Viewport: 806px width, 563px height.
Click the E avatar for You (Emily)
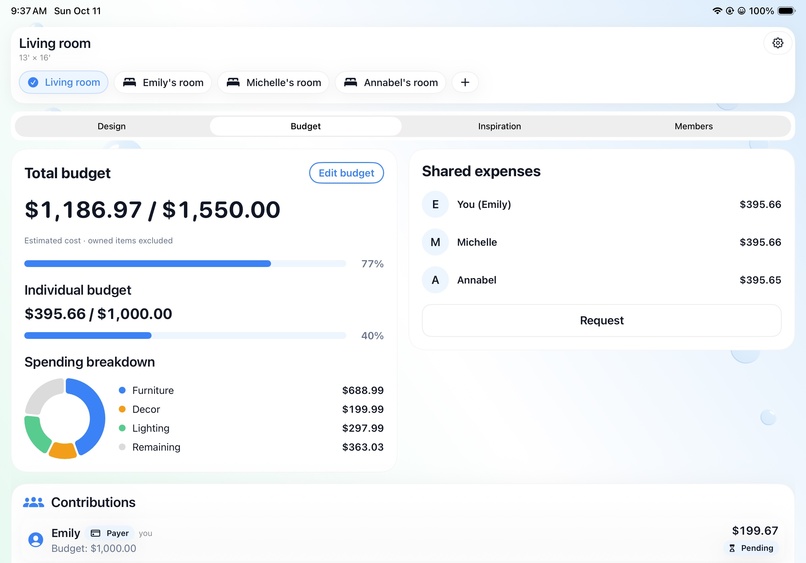(435, 205)
